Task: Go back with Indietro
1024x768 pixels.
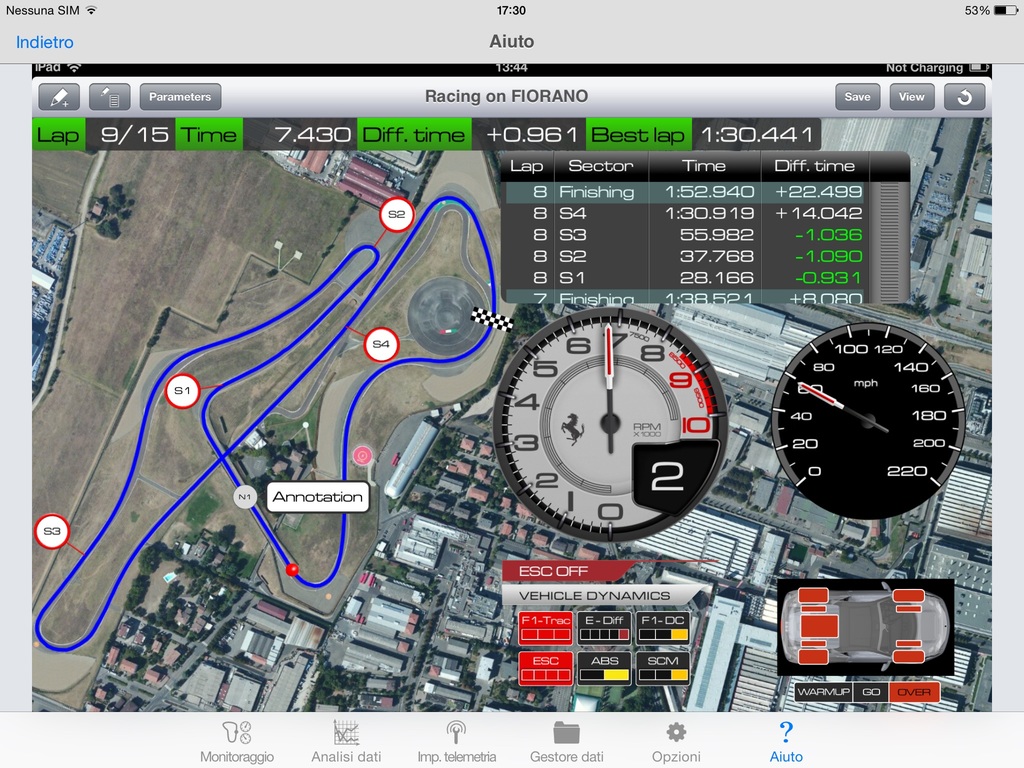Action: 44,42
